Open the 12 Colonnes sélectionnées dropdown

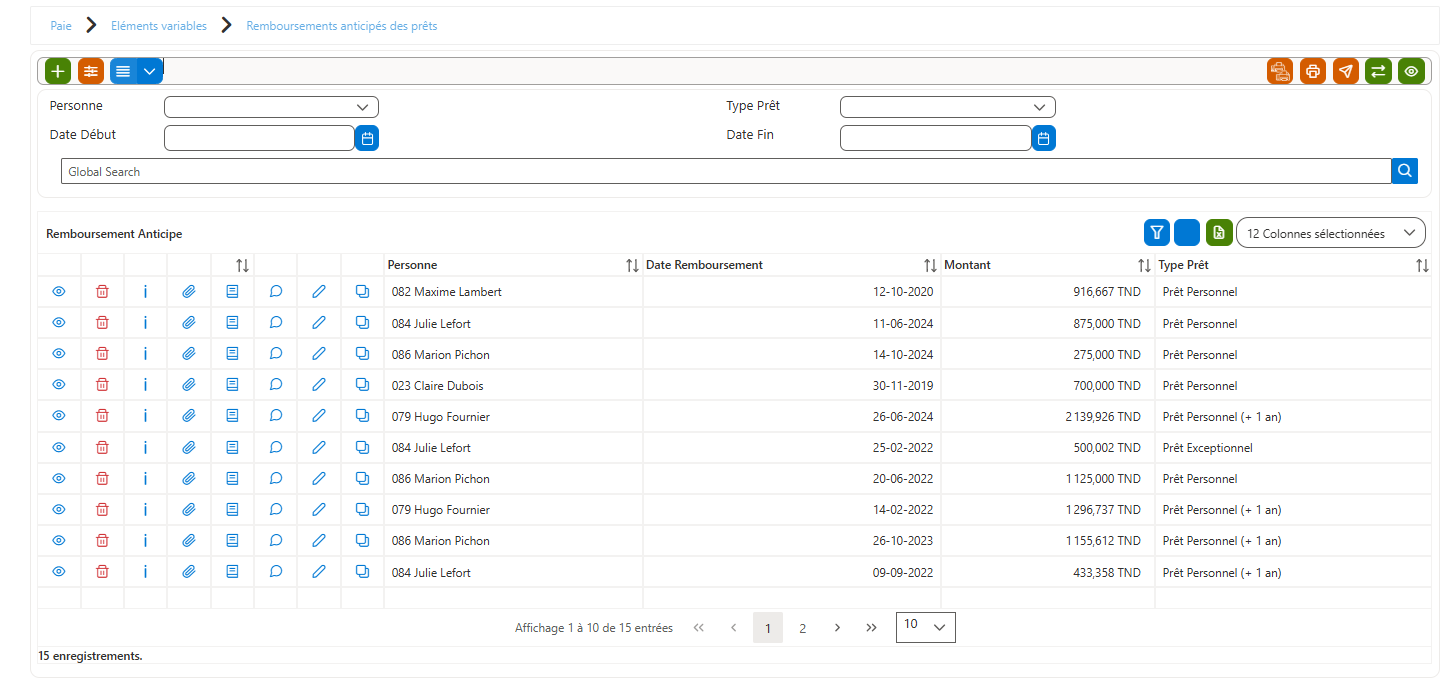tap(1331, 233)
